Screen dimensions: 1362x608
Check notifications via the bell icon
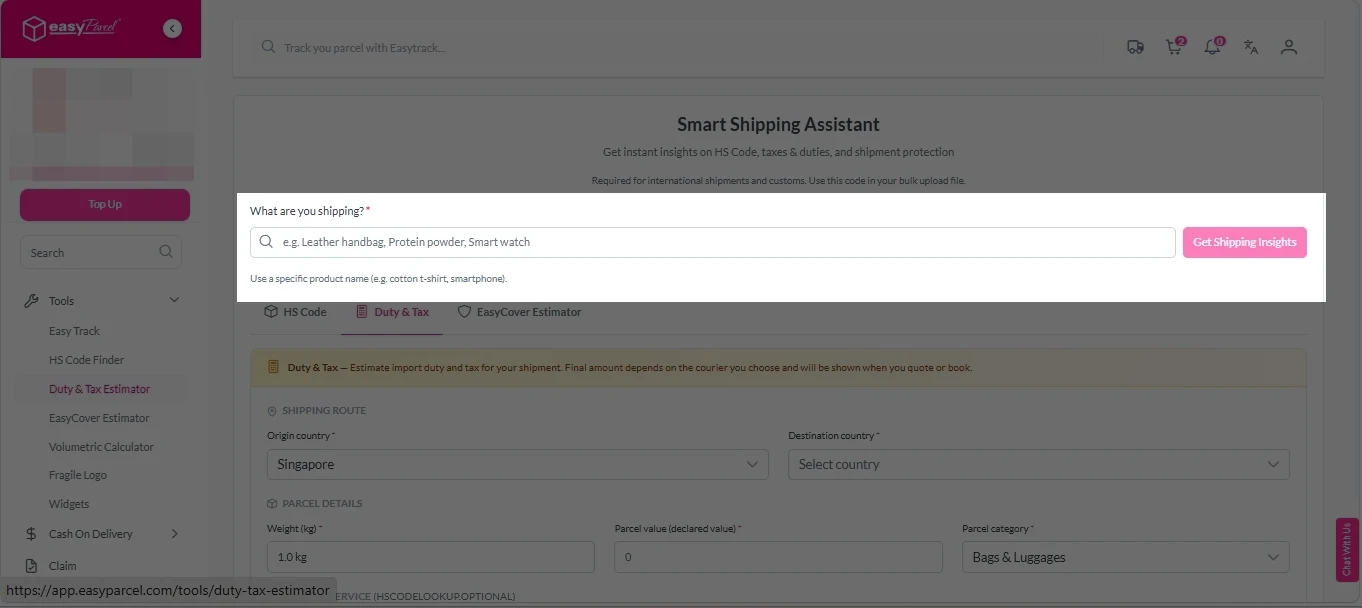(x=1212, y=46)
